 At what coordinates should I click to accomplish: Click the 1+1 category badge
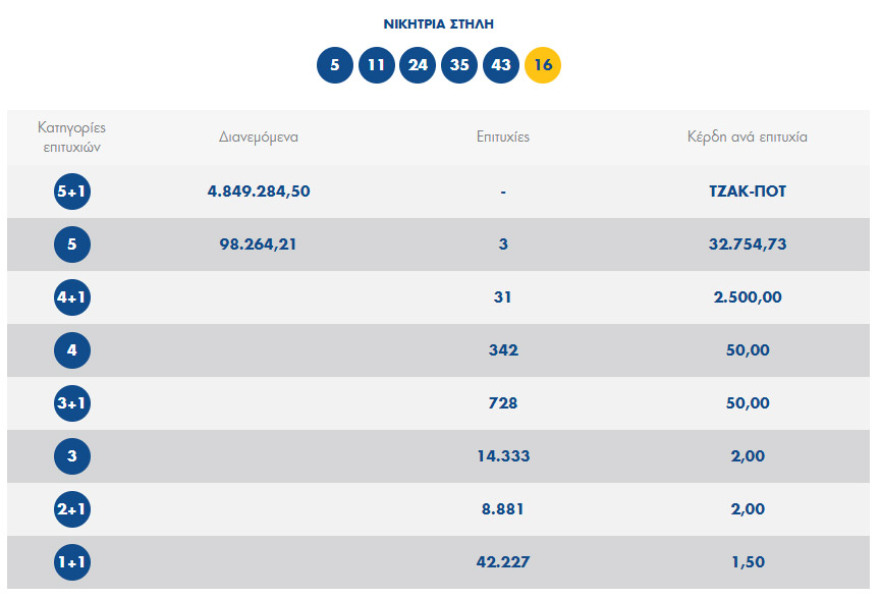[x=72, y=562]
